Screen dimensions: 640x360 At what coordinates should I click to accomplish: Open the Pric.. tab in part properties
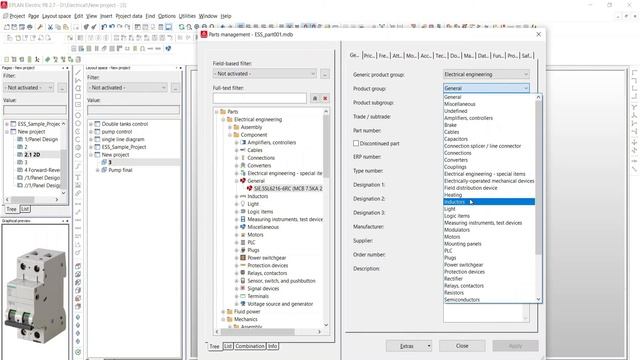pos(369,56)
